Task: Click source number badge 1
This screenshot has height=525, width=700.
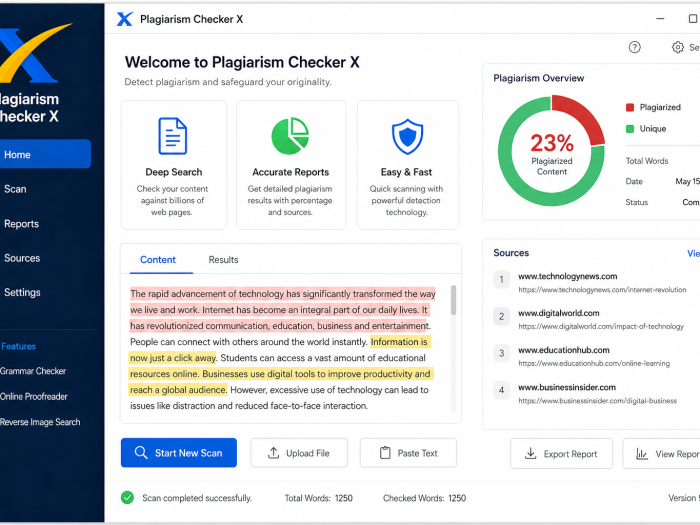Action: pos(501,280)
